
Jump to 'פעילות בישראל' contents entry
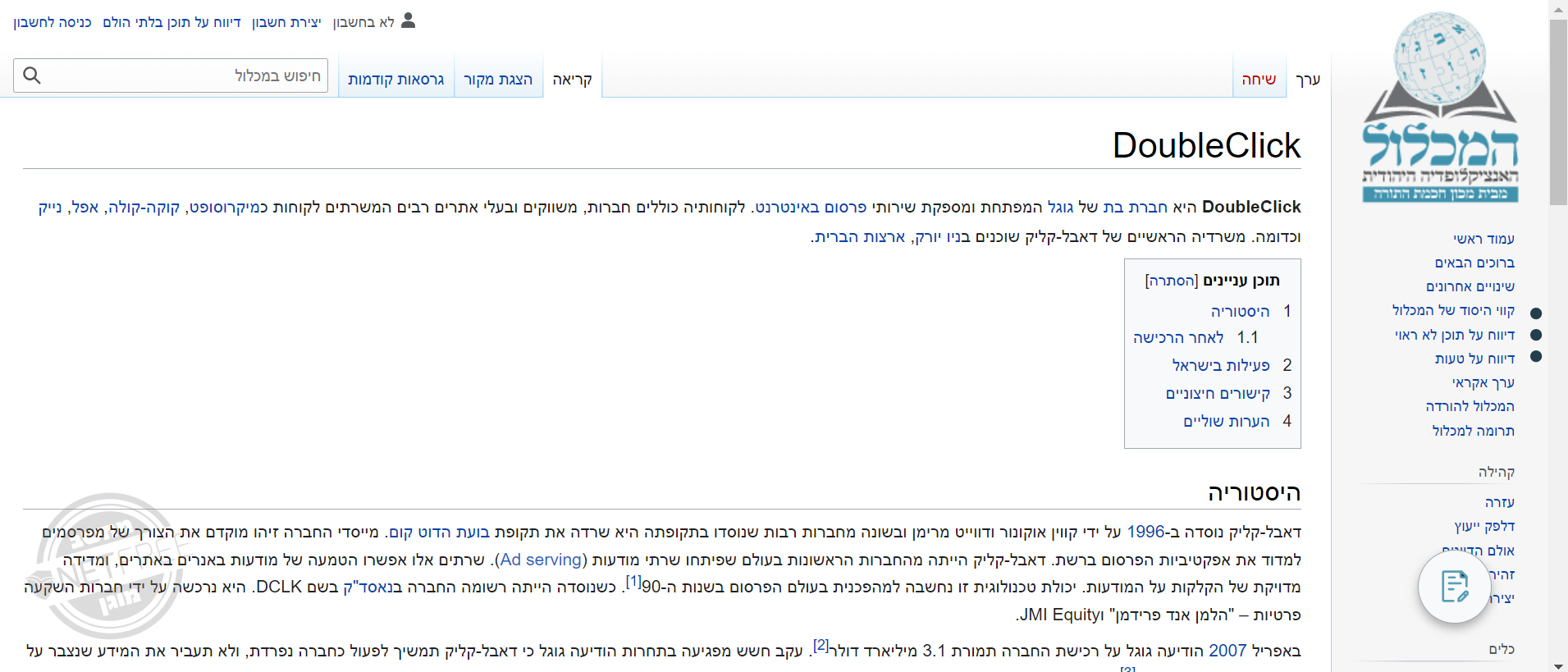click(1221, 365)
